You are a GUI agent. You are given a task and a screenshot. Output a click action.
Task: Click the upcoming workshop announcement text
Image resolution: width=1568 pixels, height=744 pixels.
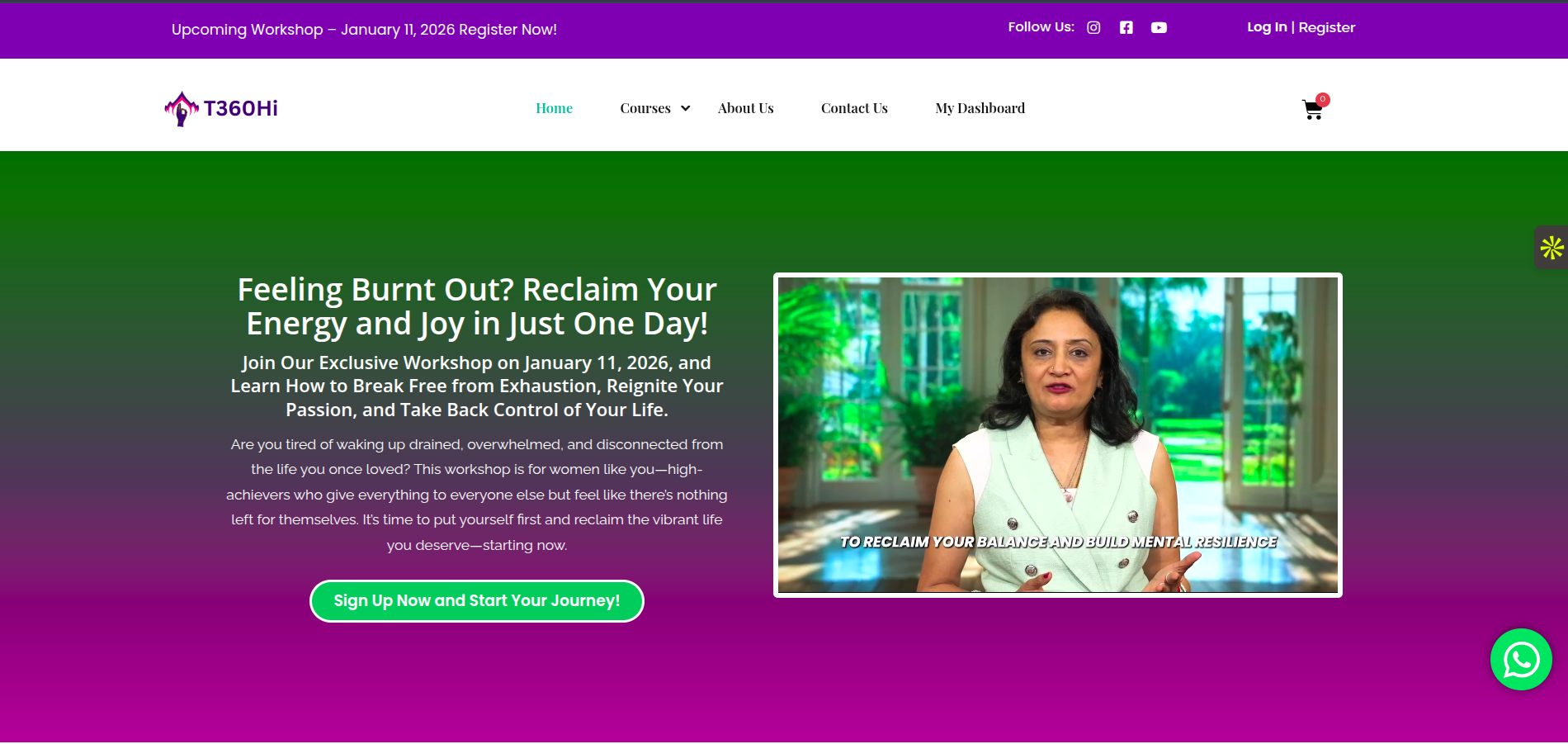coord(364,30)
